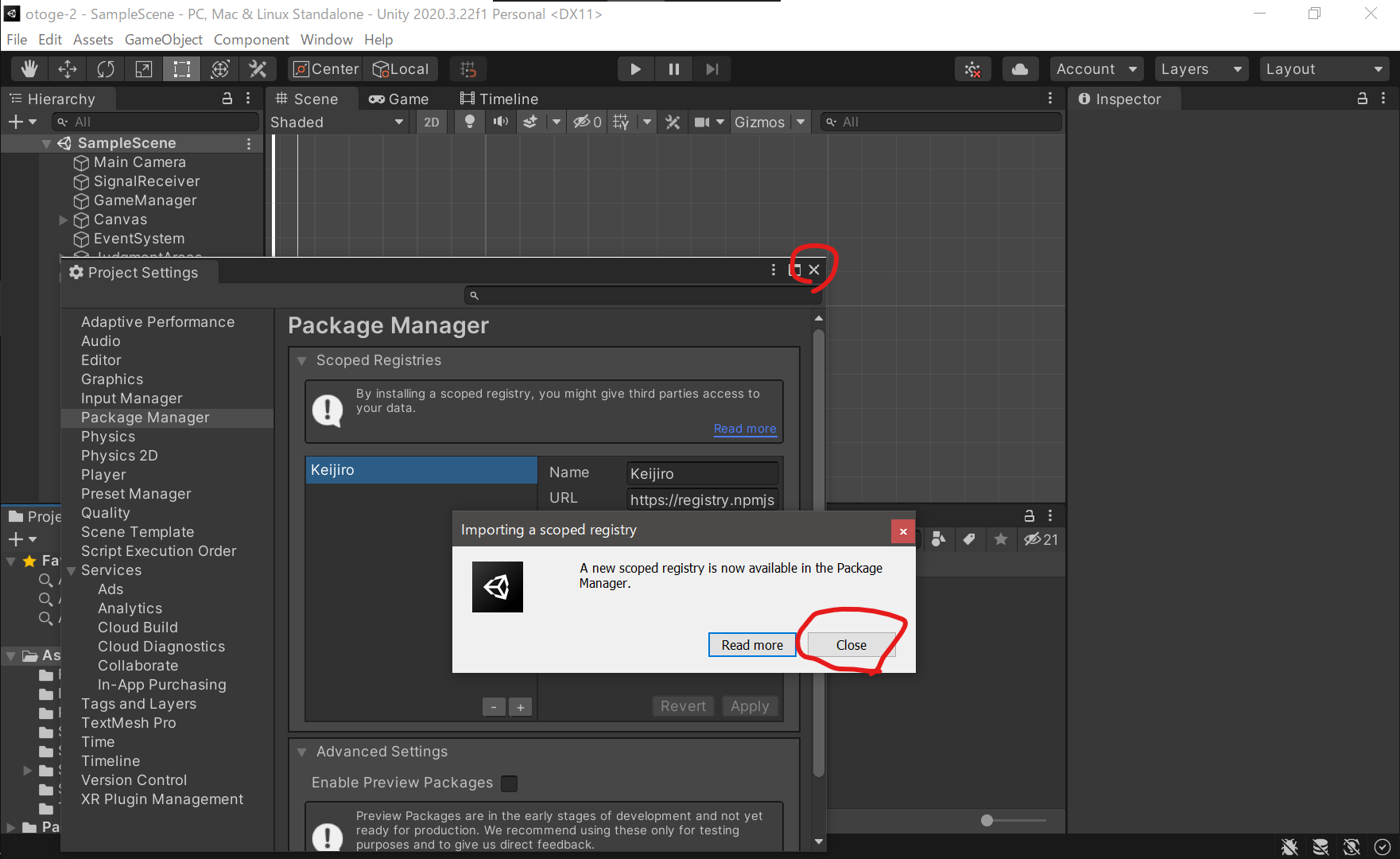1400x859 pixels.
Task: Select the Scale tool
Action: coord(144,69)
